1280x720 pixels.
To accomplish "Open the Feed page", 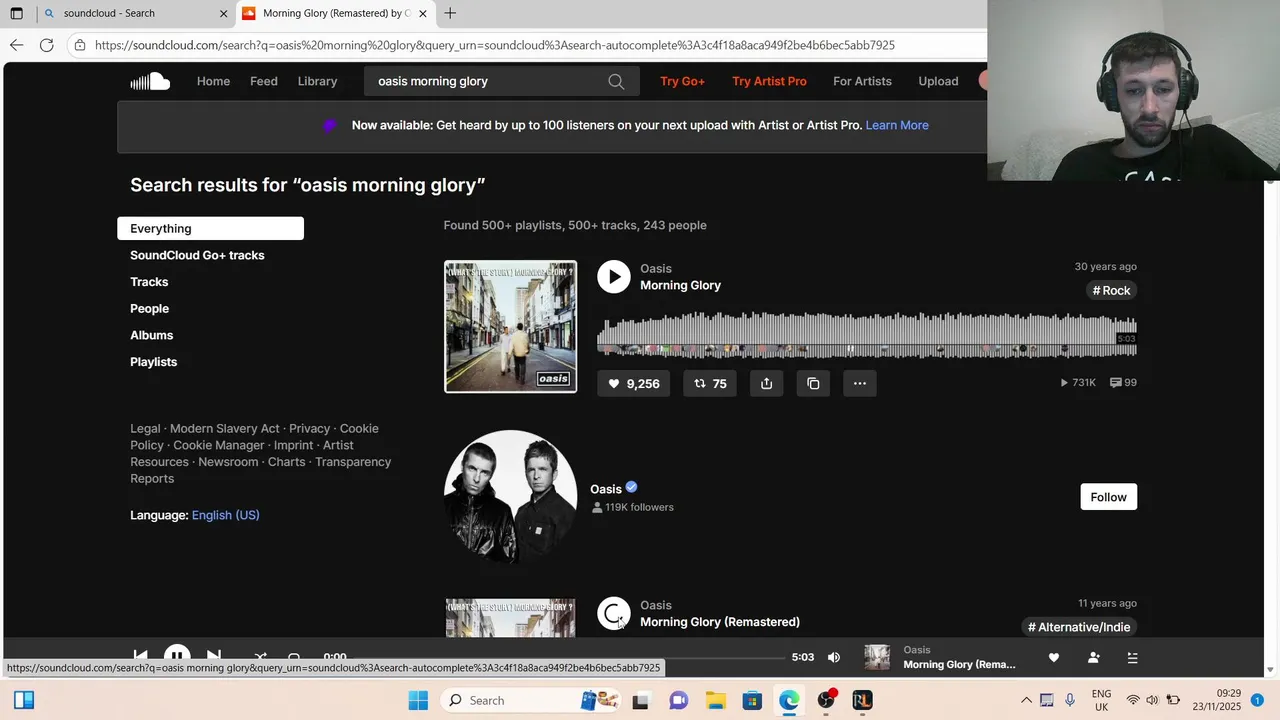I will point(264,81).
